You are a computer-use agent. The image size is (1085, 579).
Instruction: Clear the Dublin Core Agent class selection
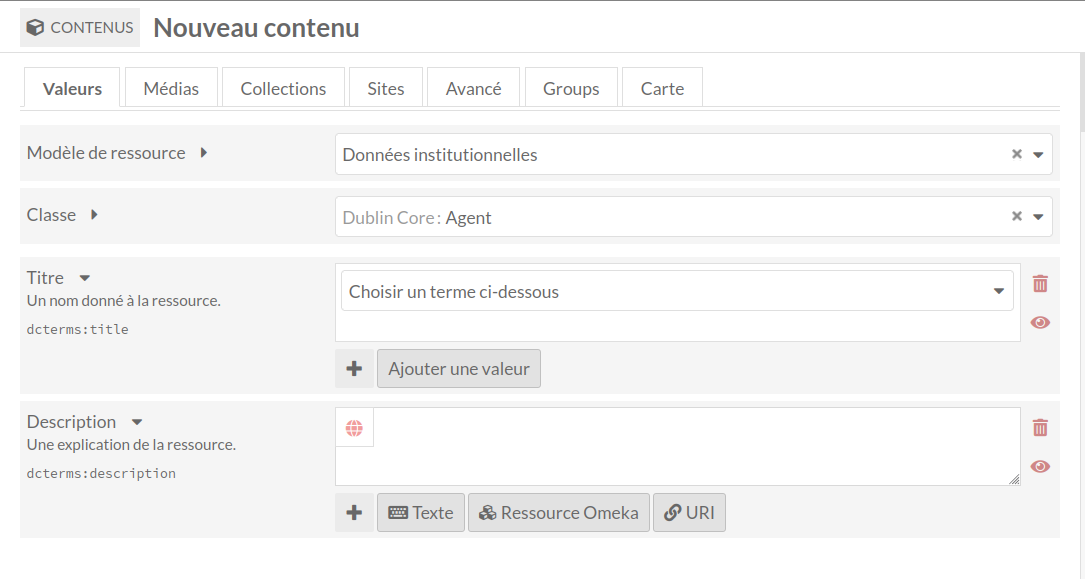(1016, 217)
